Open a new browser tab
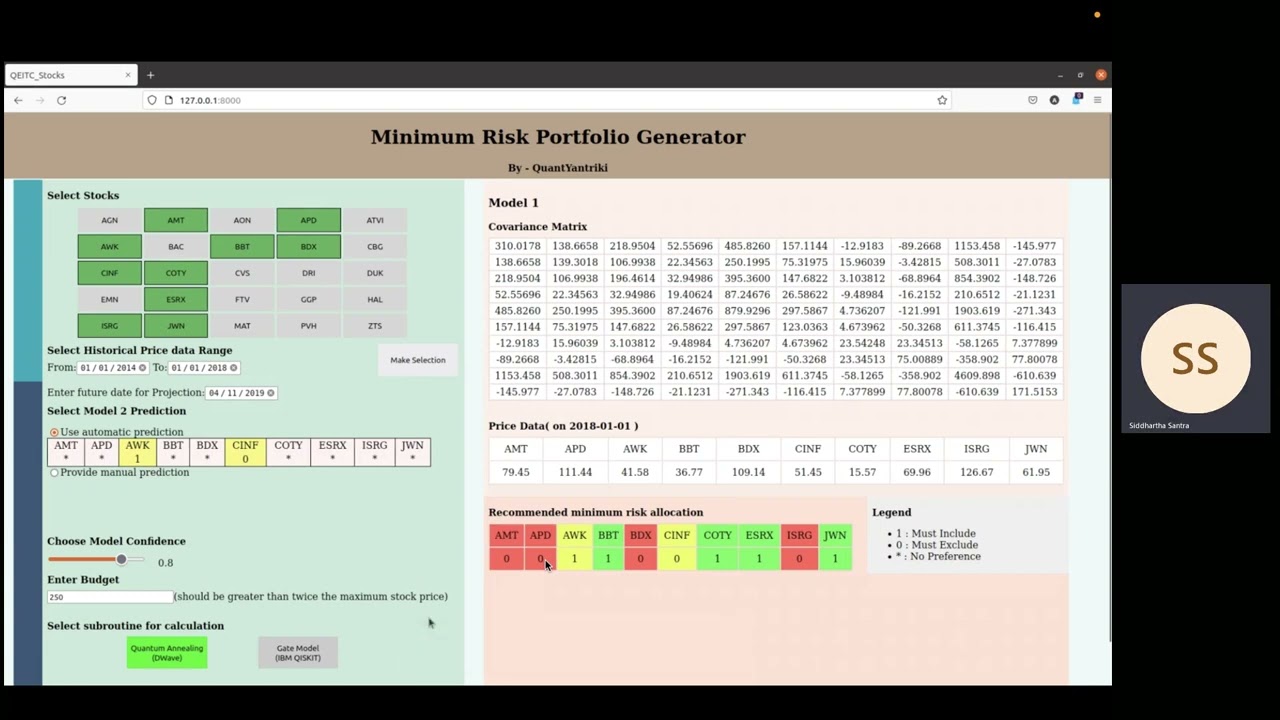Screen dimensions: 1280x720 (150, 75)
